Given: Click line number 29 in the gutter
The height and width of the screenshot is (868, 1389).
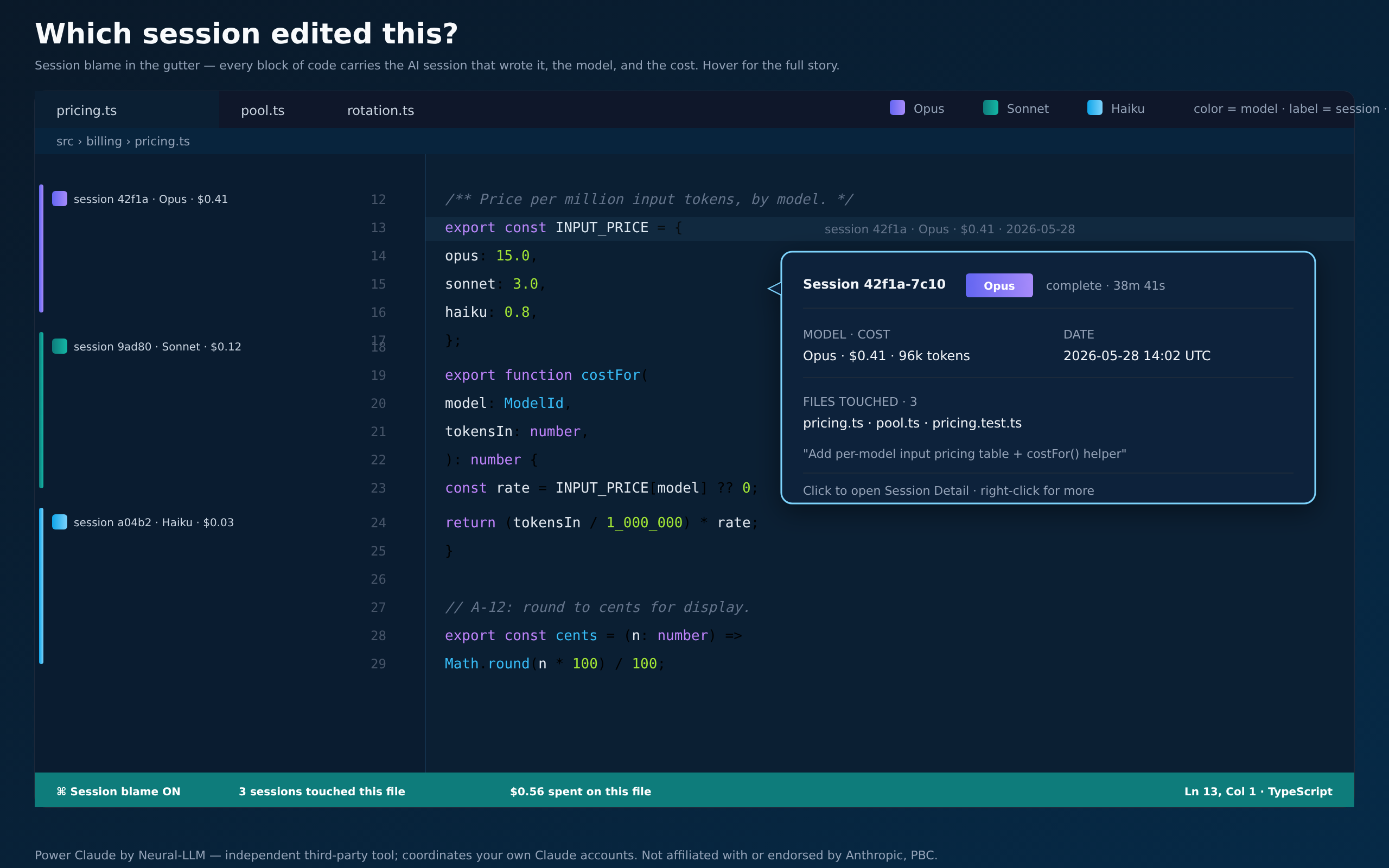Looking at the screenshot, I should (x=378, y=664).
